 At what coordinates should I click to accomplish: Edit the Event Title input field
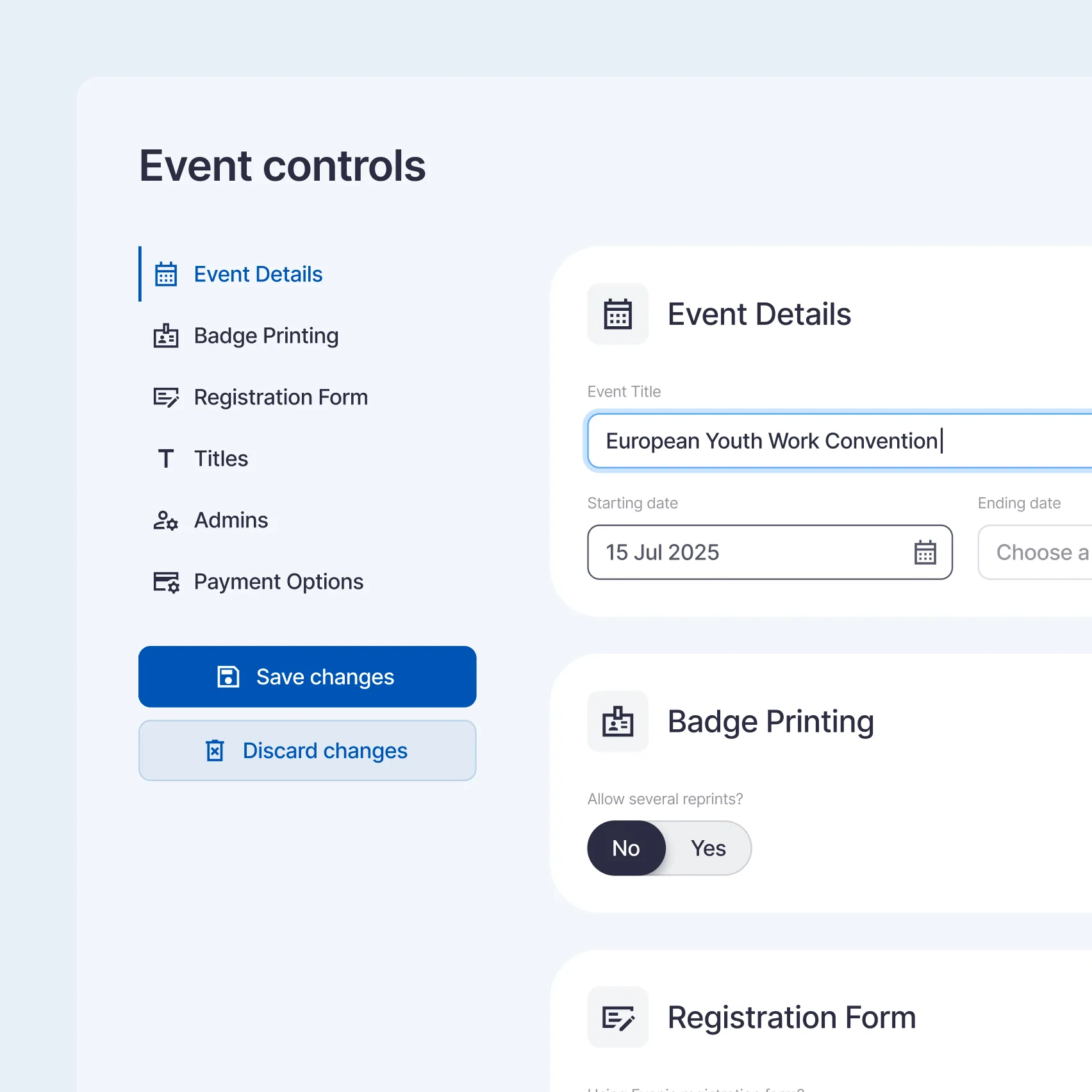point(840,441)
